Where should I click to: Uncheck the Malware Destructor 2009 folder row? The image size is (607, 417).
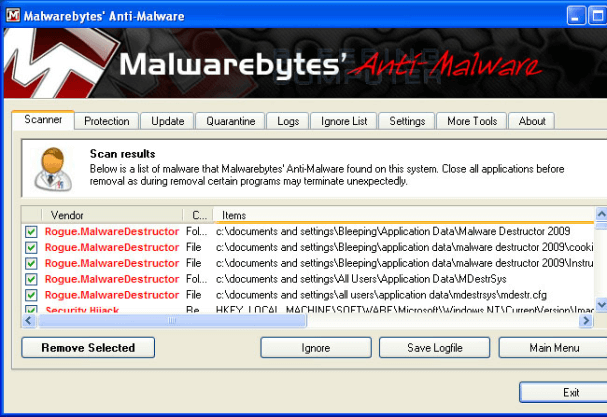[31, 232]
